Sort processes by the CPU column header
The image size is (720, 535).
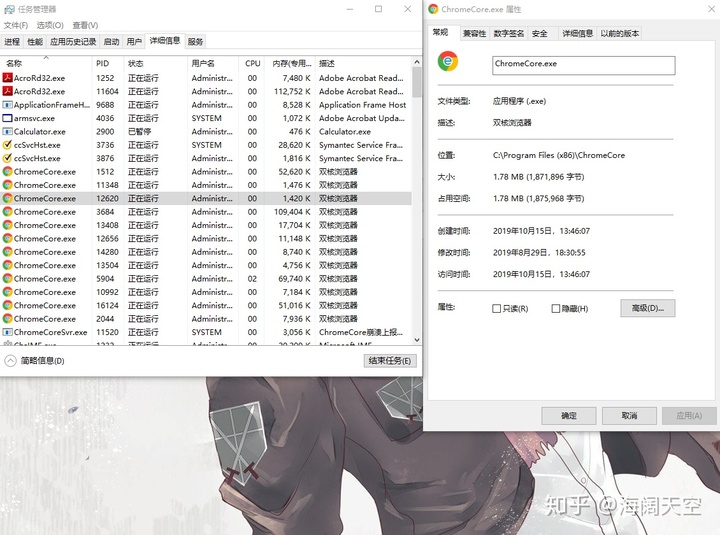253,63
